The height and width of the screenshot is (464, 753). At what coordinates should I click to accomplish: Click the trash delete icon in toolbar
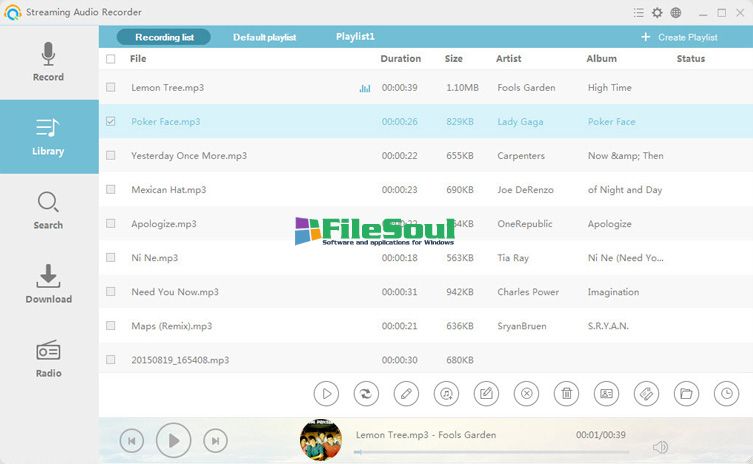(566, 393)
